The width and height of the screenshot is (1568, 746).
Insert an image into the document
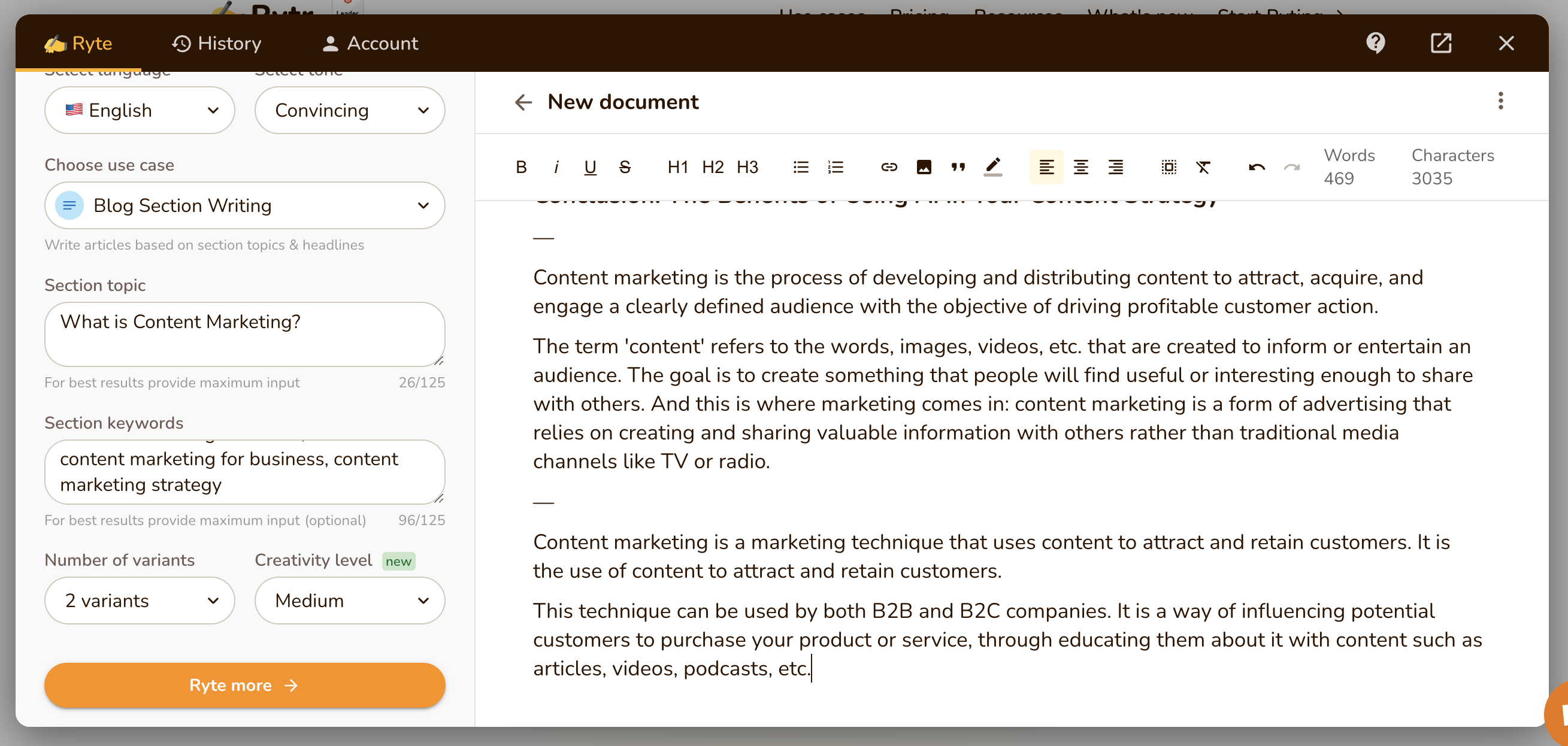click(924, 166)
